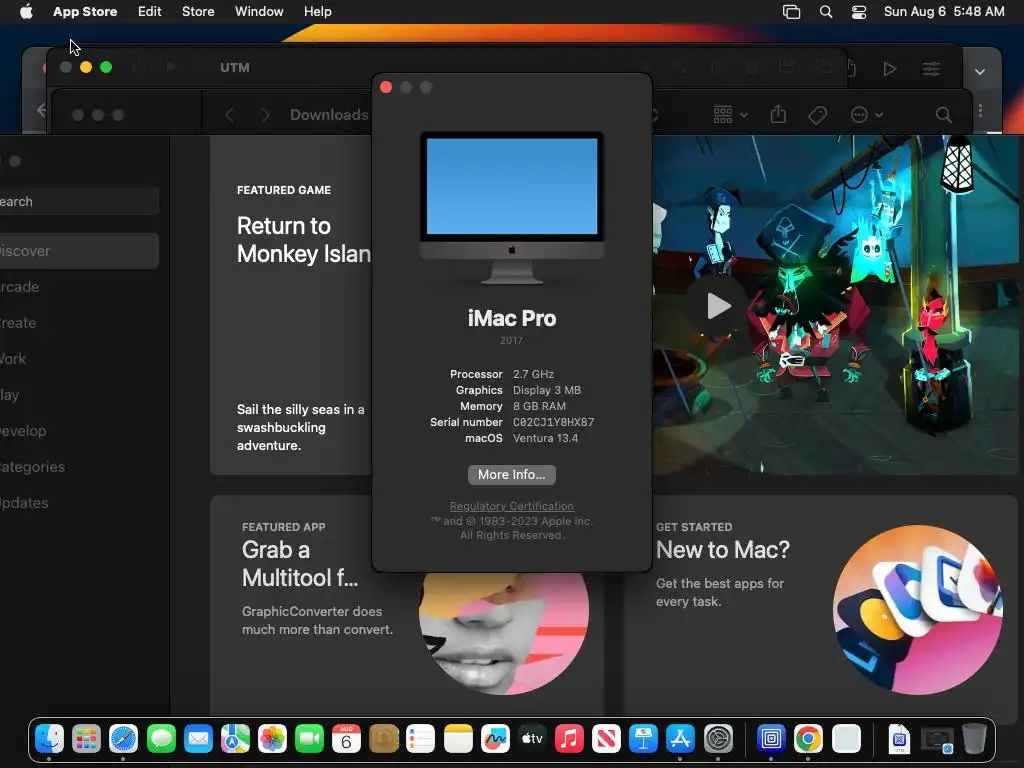Screen dimensions: 1024x768
Task: Select Play in App Store sidebar
Action: coord(78,395)
